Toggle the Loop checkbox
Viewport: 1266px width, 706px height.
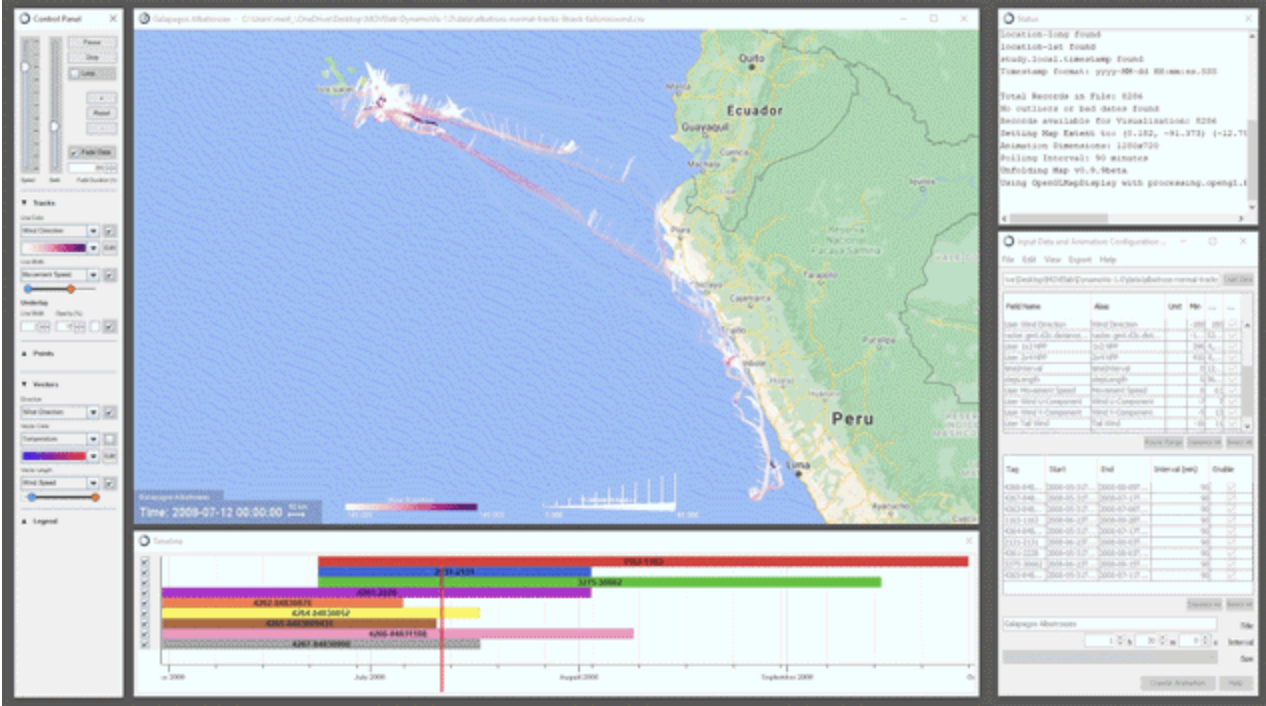point(74,74)
